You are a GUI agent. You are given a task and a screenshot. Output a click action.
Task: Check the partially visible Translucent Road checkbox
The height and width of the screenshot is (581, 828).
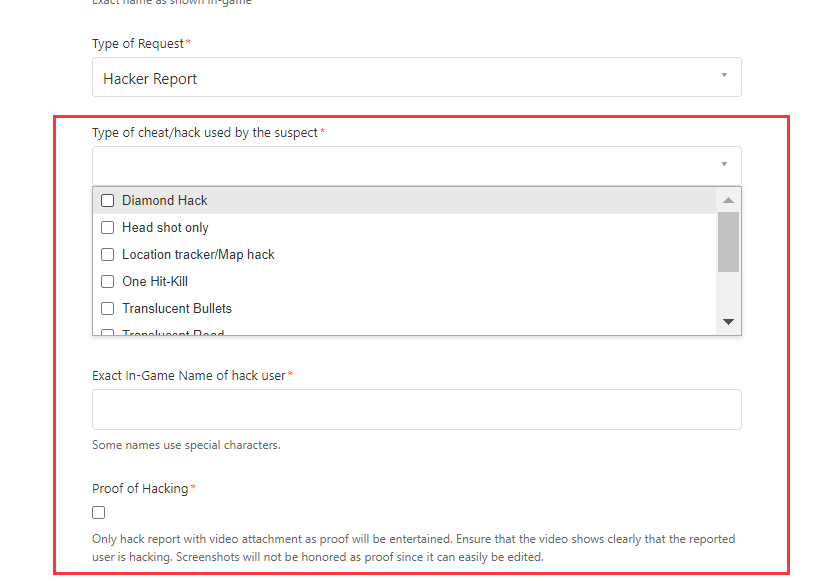point(107,331)
